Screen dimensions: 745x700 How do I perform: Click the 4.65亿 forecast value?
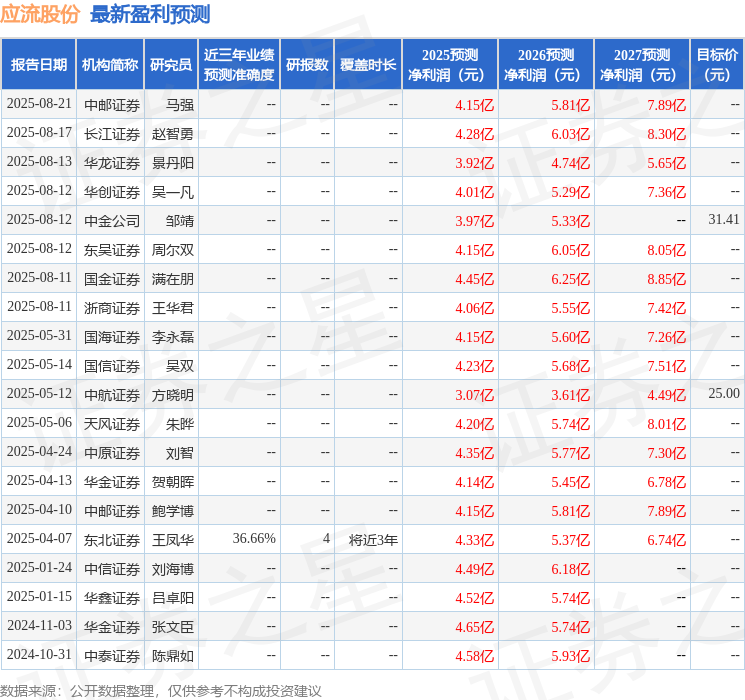click(474, 627)
